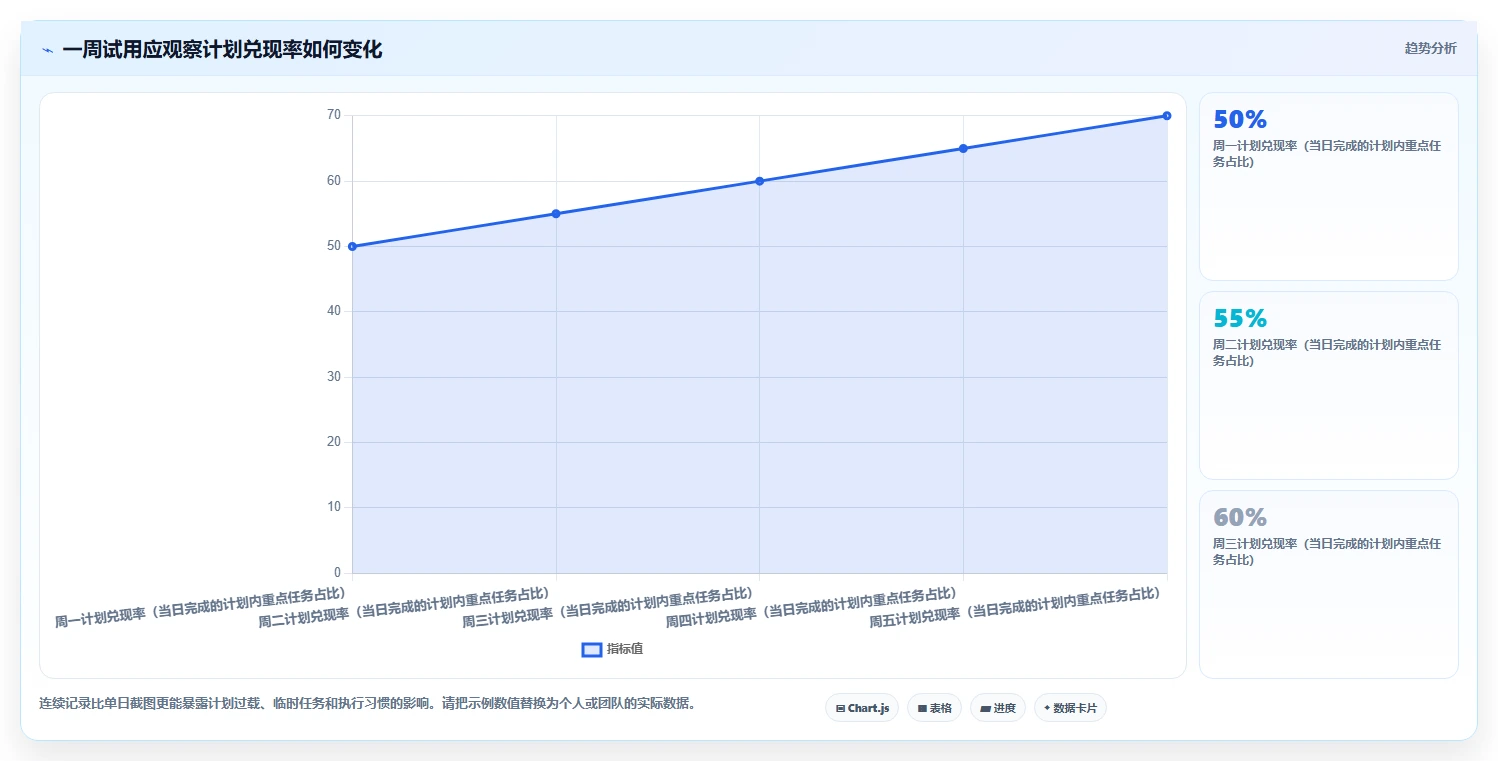Click the y-axis tick label 10
The image size is (1498, 761).
pyautogui.click(x=333, y=508)
